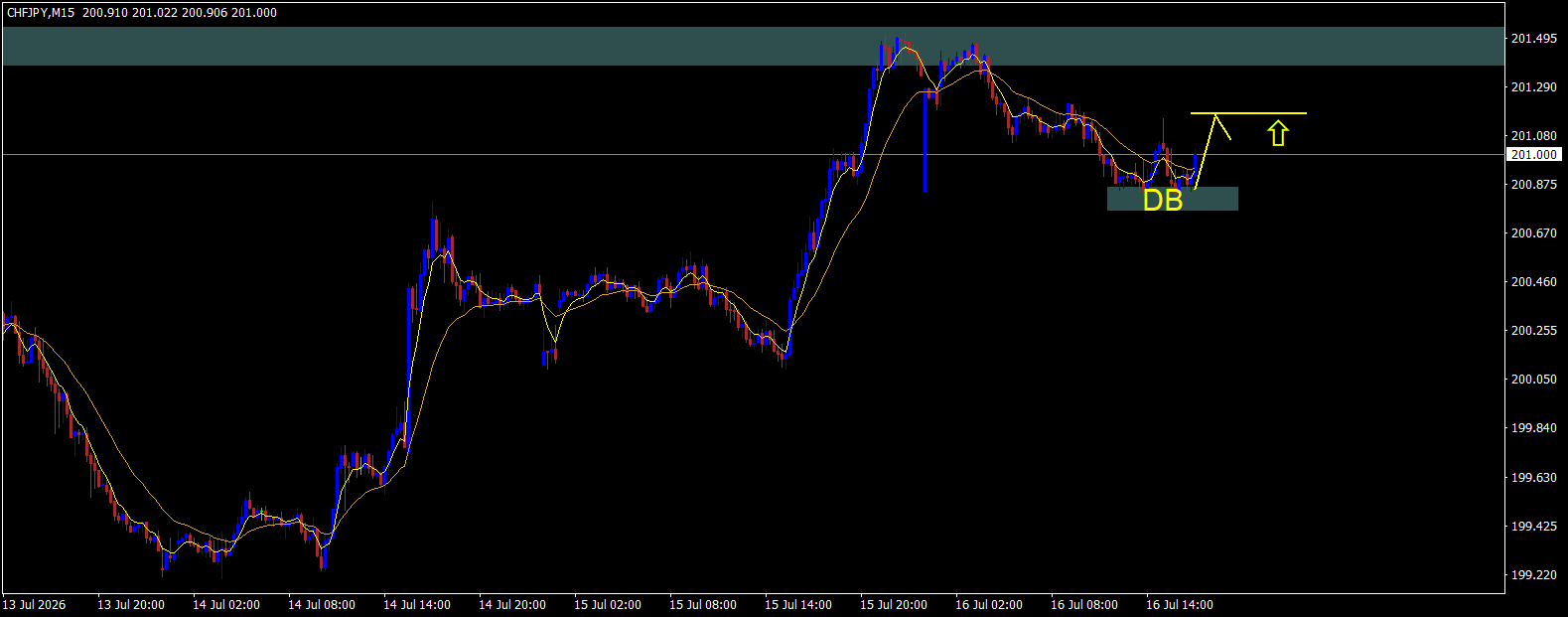Image resolution: width=1568 pixels, height=617 pixels.
Task: Click the 14 Jul 20:00 time label
Action: tap(512, 605)
